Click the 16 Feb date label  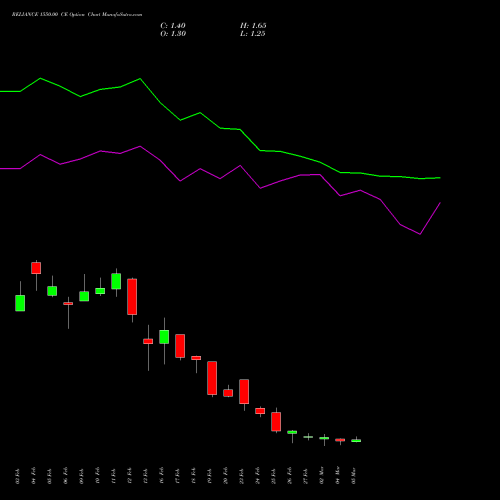pos(162,476)
